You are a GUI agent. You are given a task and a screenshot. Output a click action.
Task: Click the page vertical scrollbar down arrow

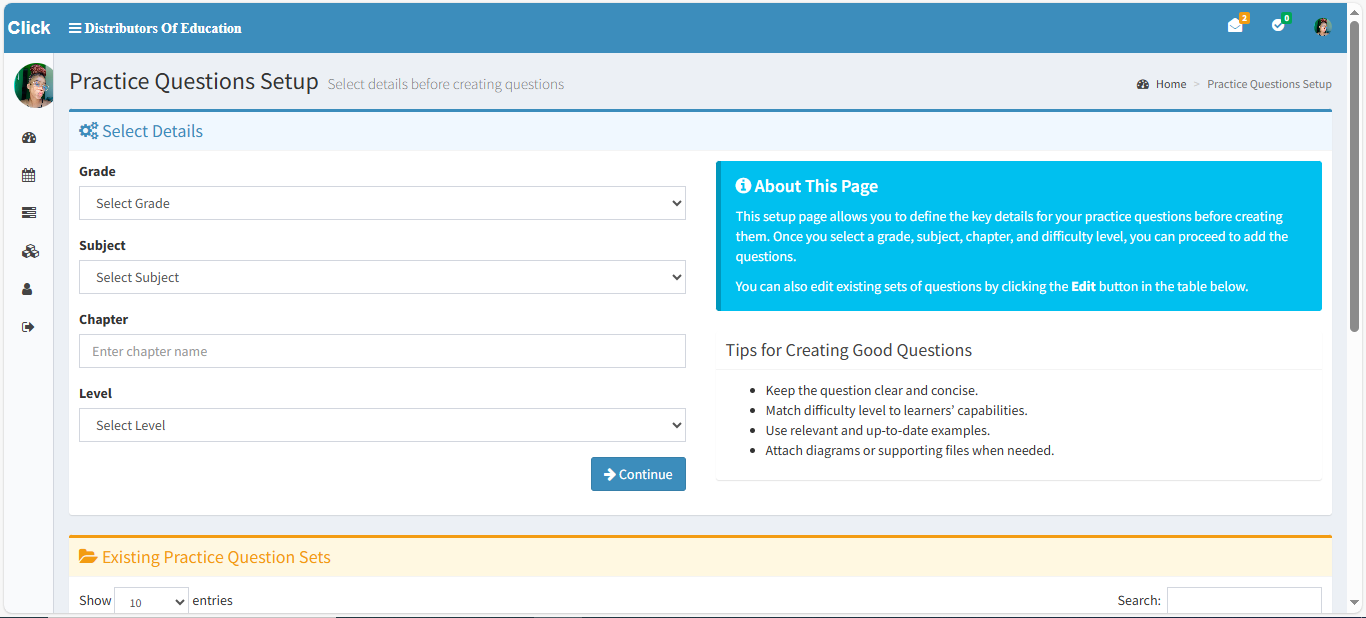(x=1355, y=603)
